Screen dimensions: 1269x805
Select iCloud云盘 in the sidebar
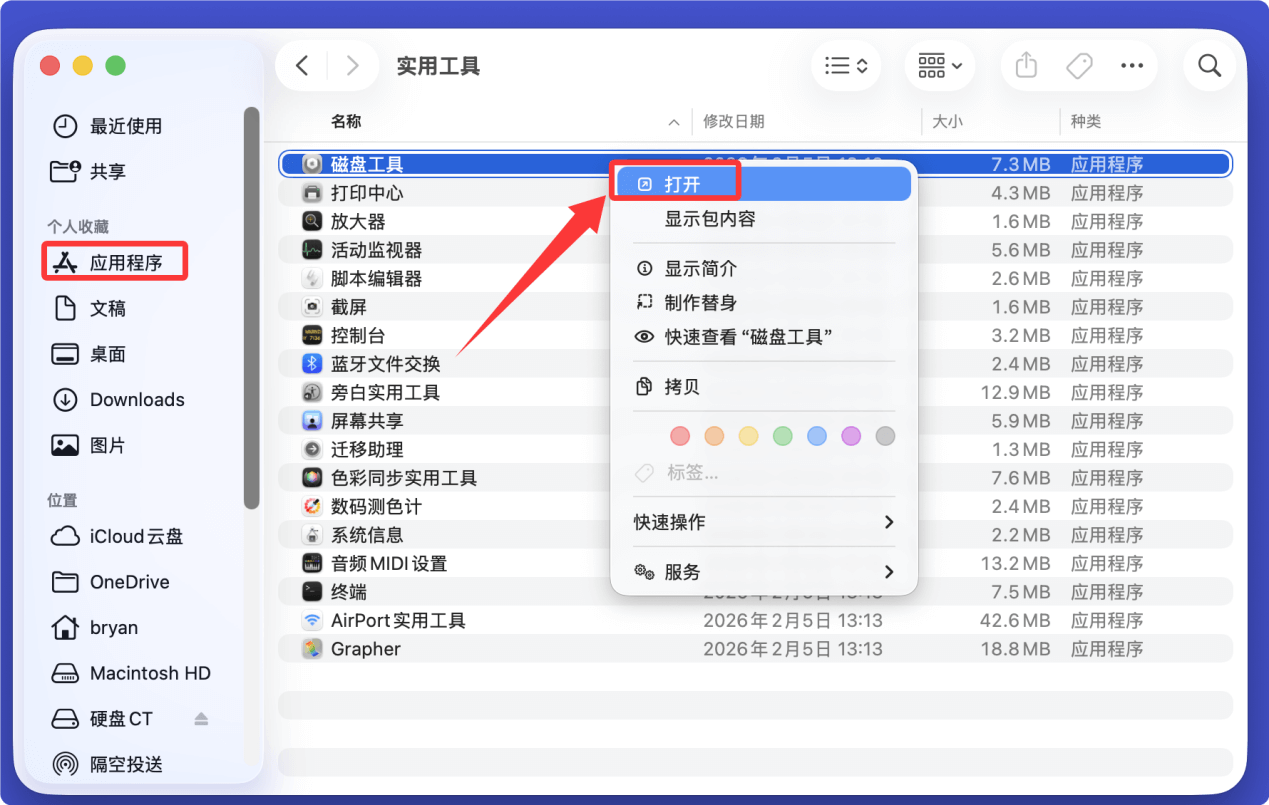[113, 536]
